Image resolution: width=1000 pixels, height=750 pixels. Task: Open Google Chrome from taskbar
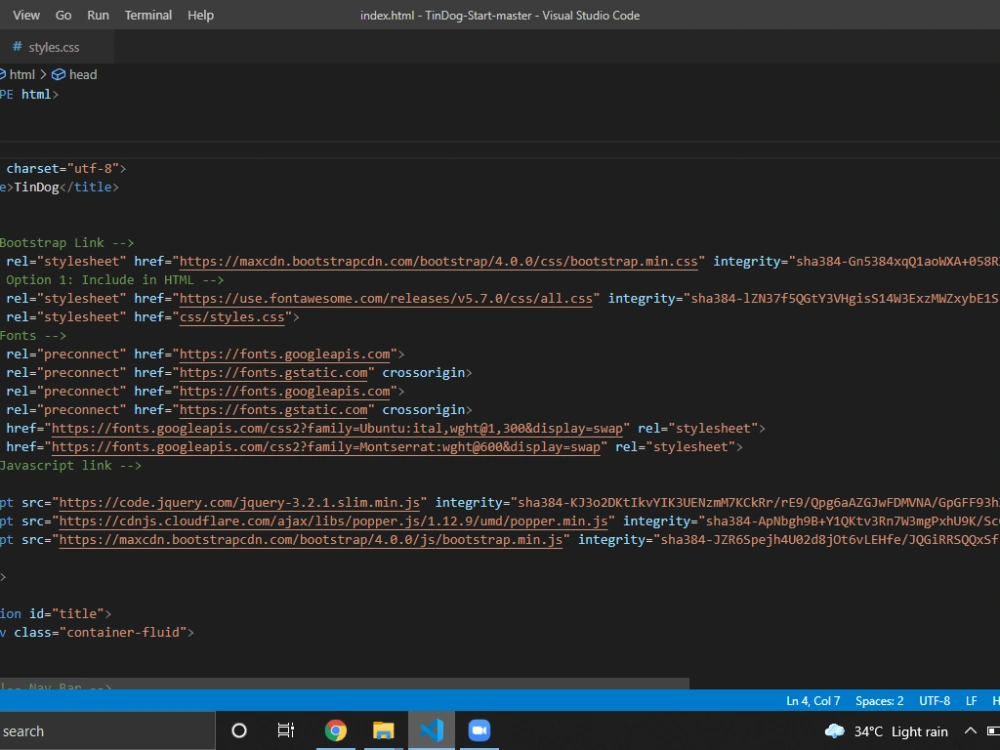335,731
